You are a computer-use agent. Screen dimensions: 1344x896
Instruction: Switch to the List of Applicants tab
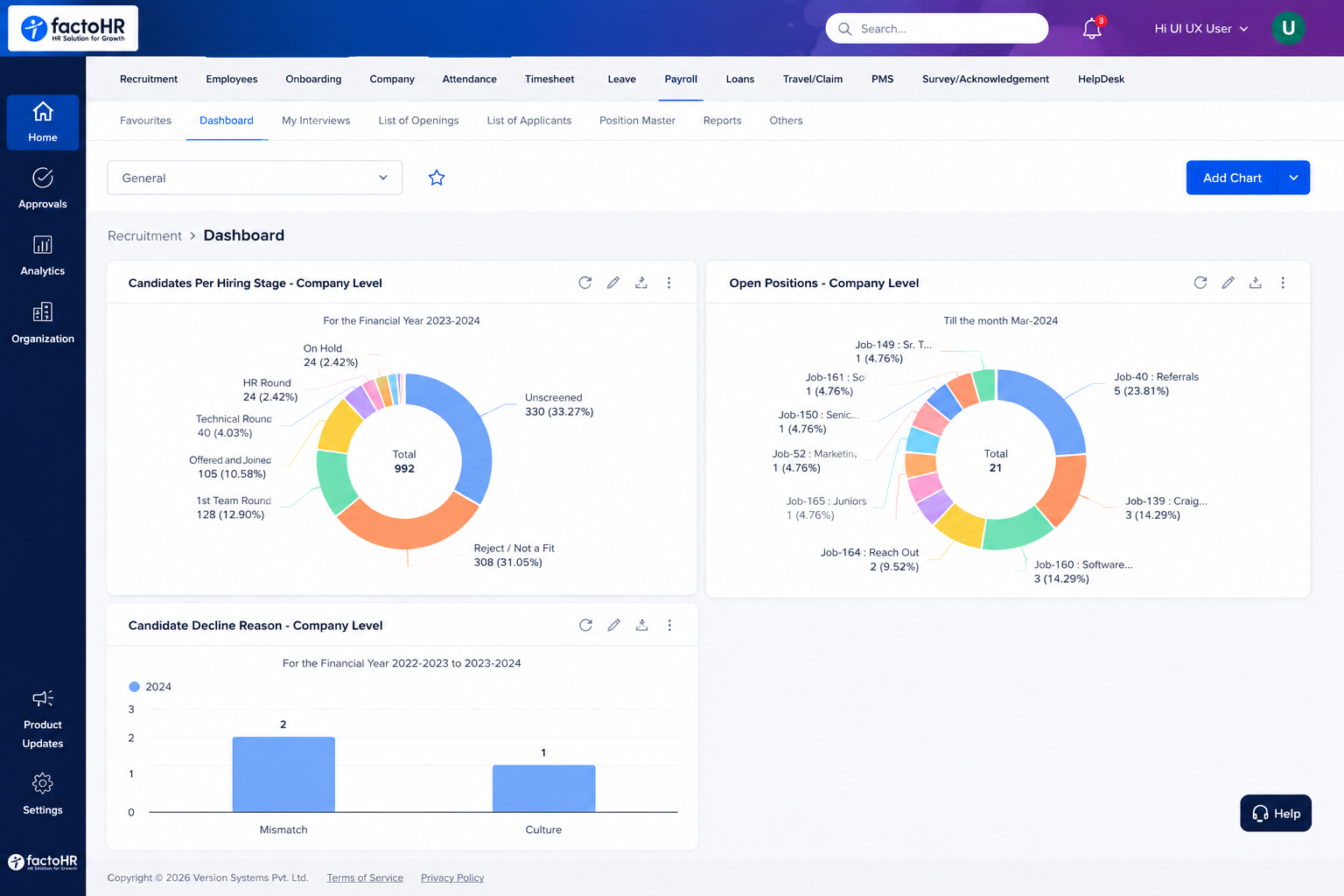coord(529,121)
